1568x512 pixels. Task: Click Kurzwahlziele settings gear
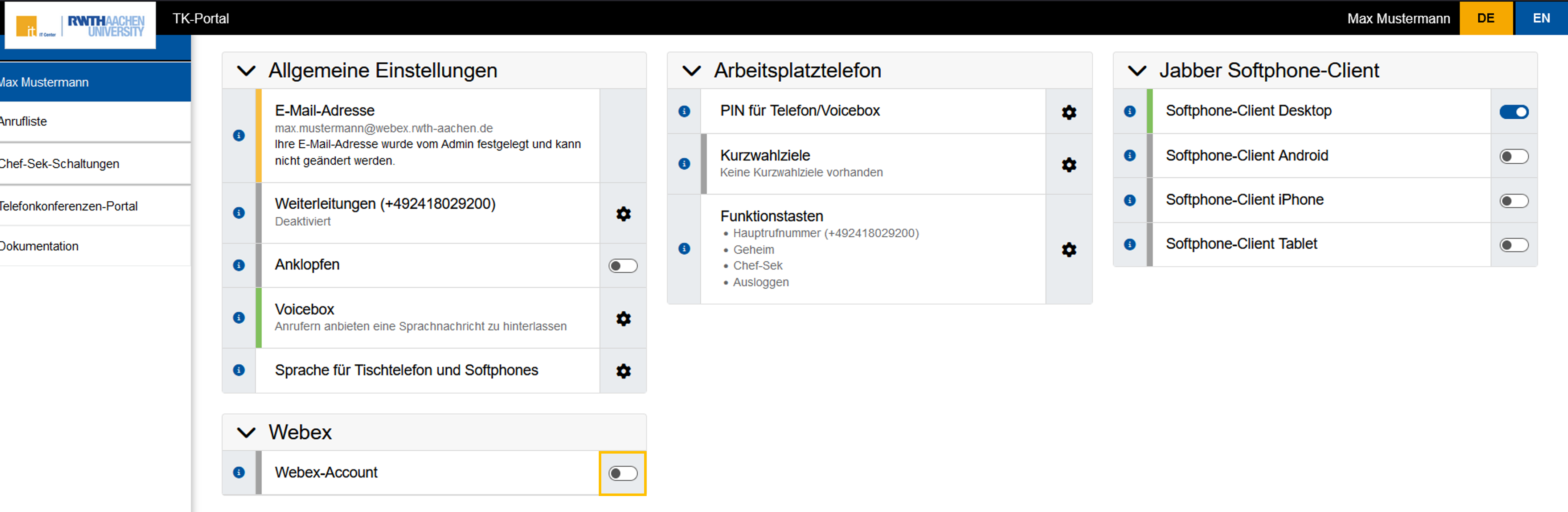[1068, 164]
